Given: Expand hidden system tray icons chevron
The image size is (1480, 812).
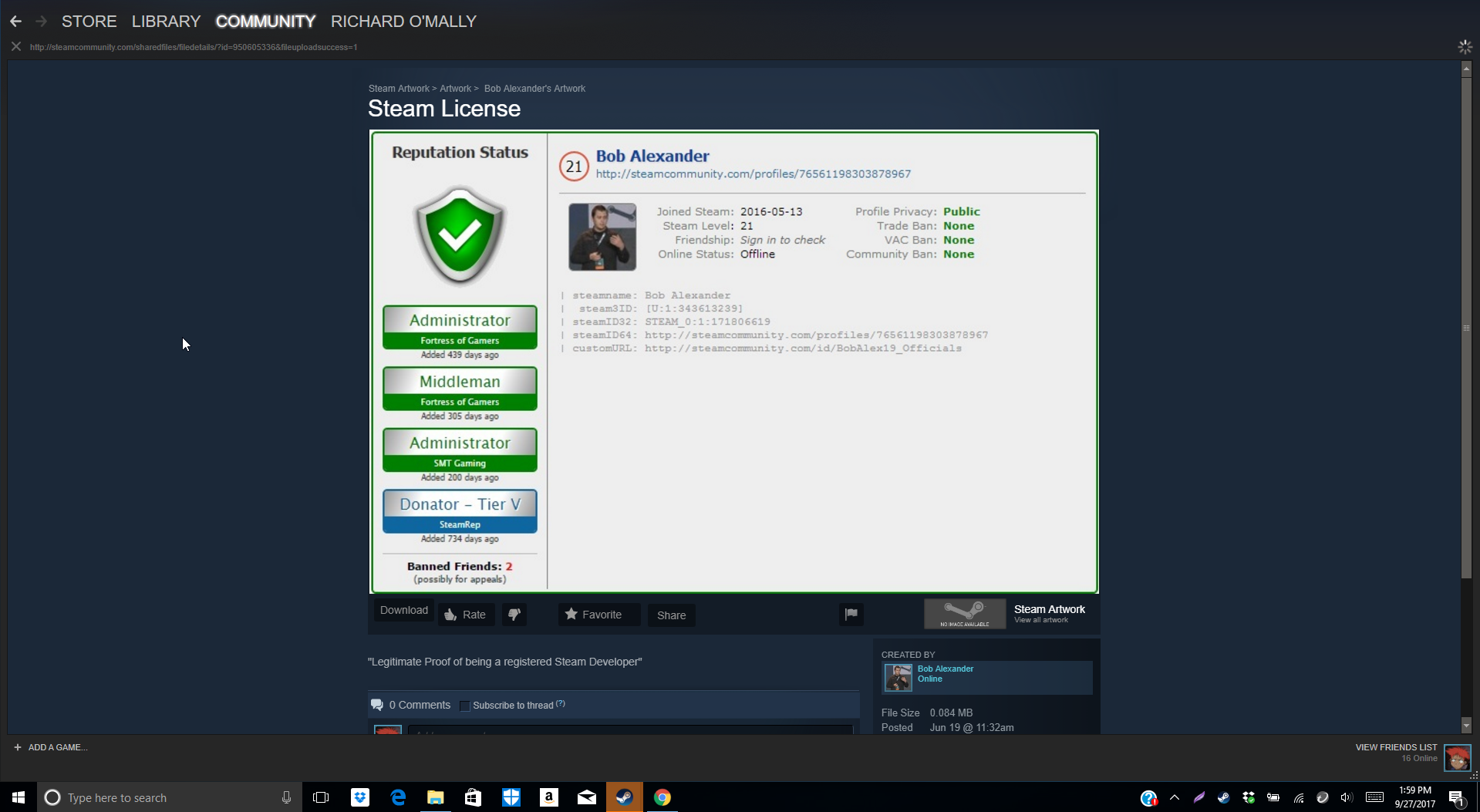Looking at the screenshot, I should 1174,797.
